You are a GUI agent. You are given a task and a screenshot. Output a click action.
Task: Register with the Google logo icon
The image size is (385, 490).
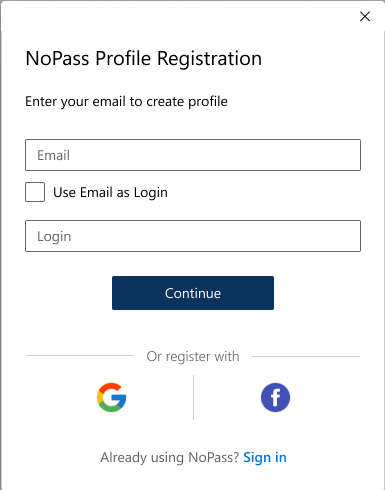pyautogui.click(x=111, y=397)
